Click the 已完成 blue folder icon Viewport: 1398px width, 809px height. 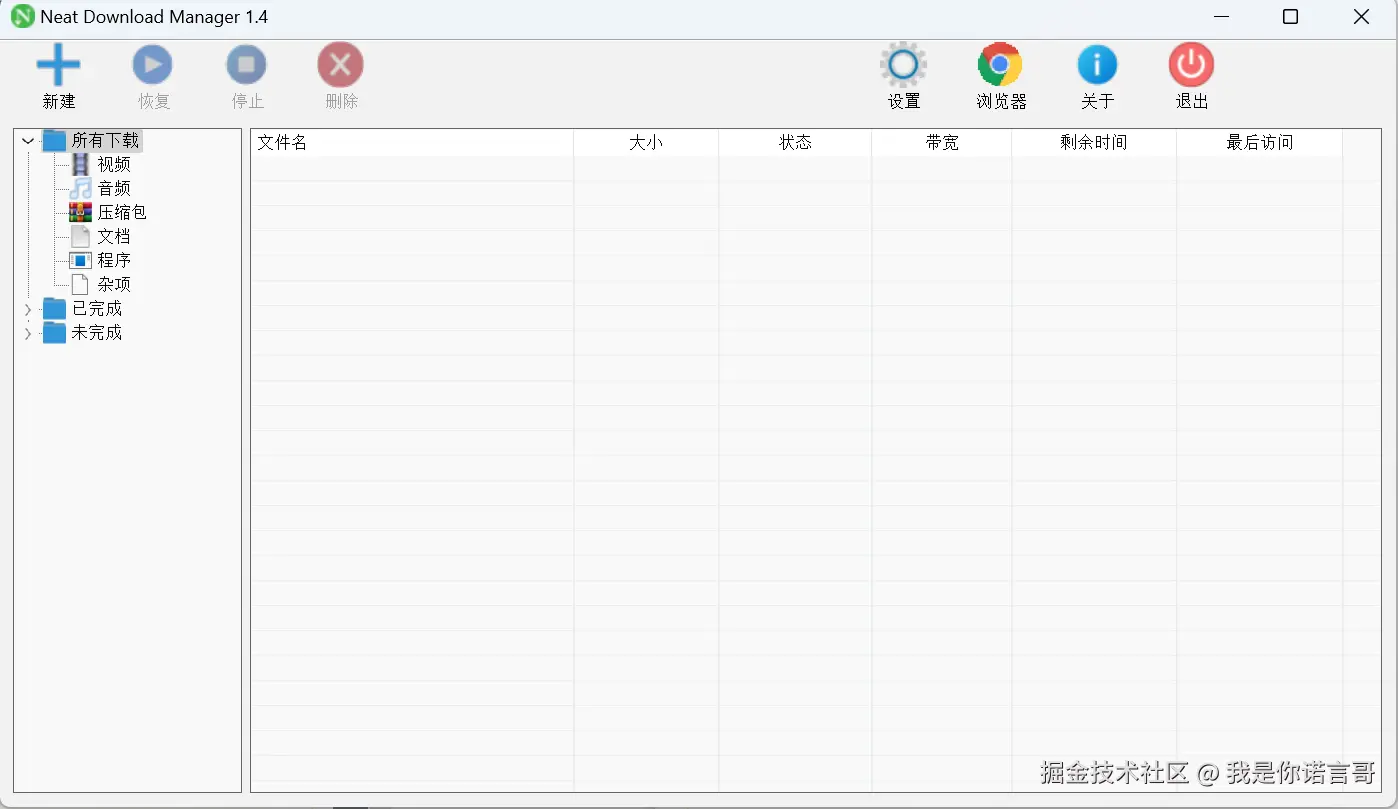pyautogui.click(x=55, y=309)
